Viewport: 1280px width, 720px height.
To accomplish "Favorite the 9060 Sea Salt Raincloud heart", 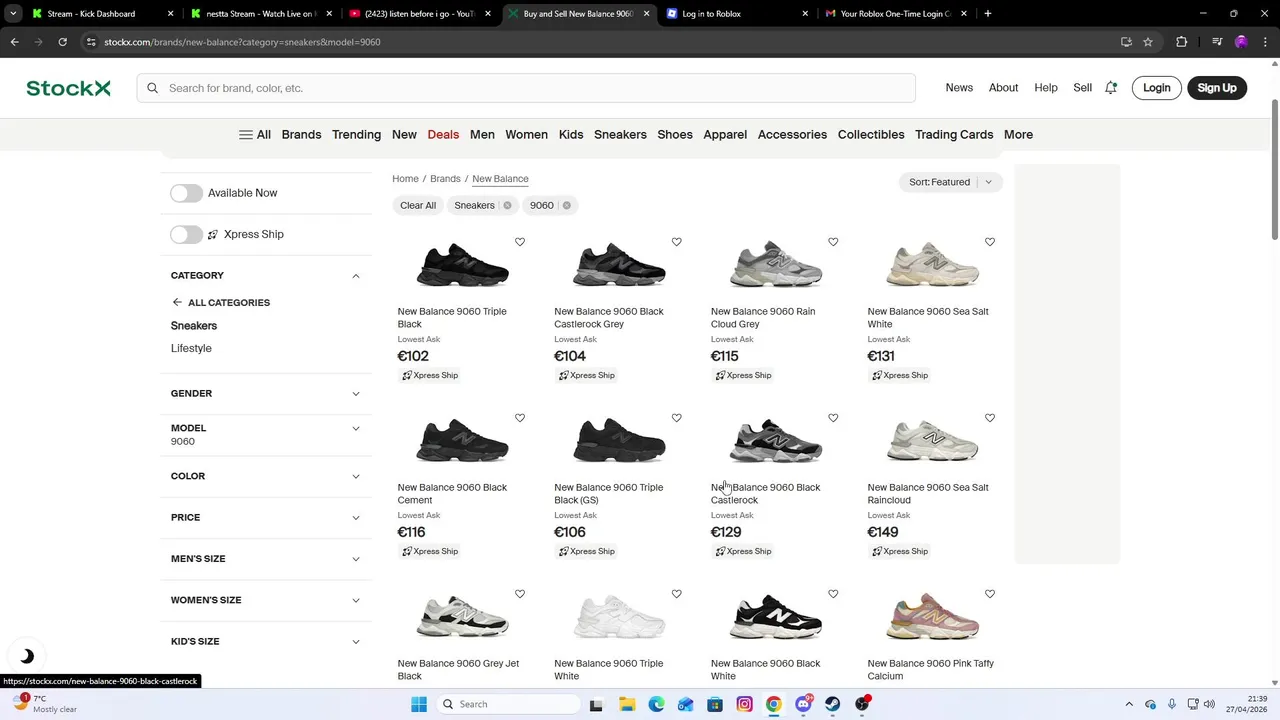I will tap(990, 418).
